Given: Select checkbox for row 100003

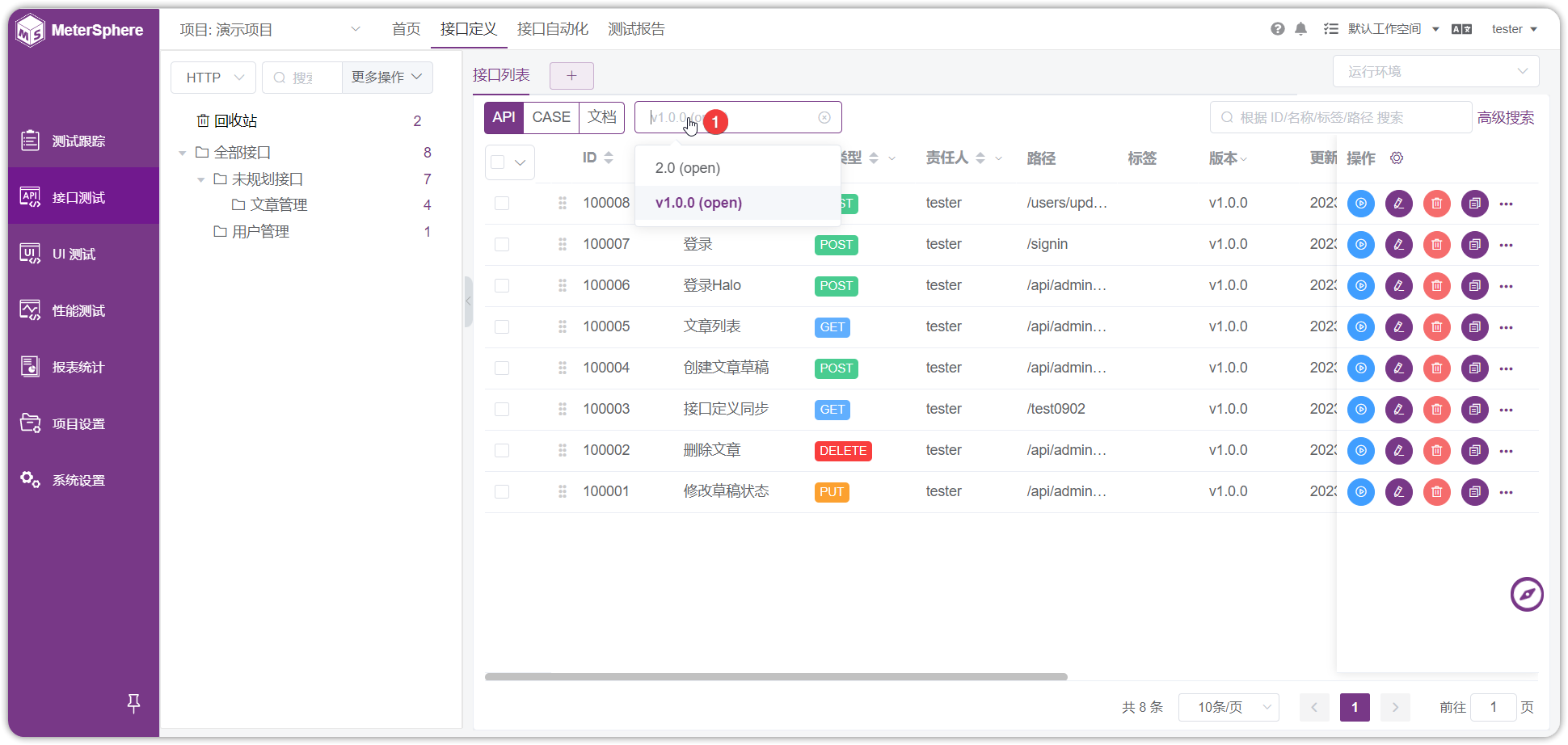Looking at the screenshot, I should click(x=502, y=410).
